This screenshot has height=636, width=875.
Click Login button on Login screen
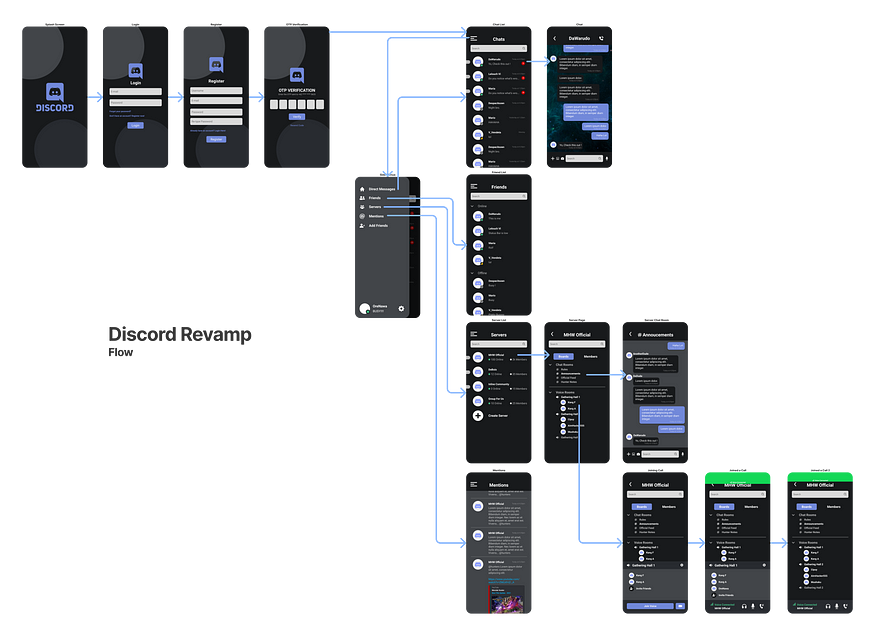click(x=136, y=126)
